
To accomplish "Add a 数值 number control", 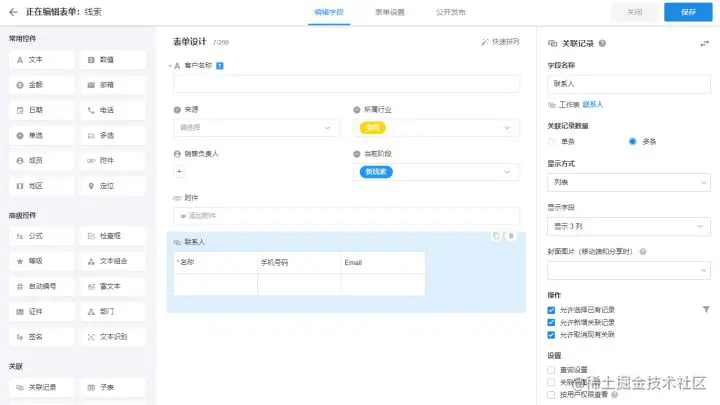I will pos(112,60).
